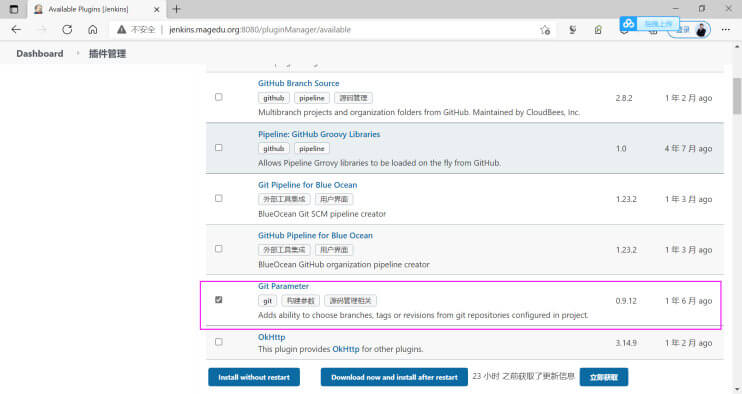
Task: Check the OkHttp plugin checkbox
Action: click(219, 341)
